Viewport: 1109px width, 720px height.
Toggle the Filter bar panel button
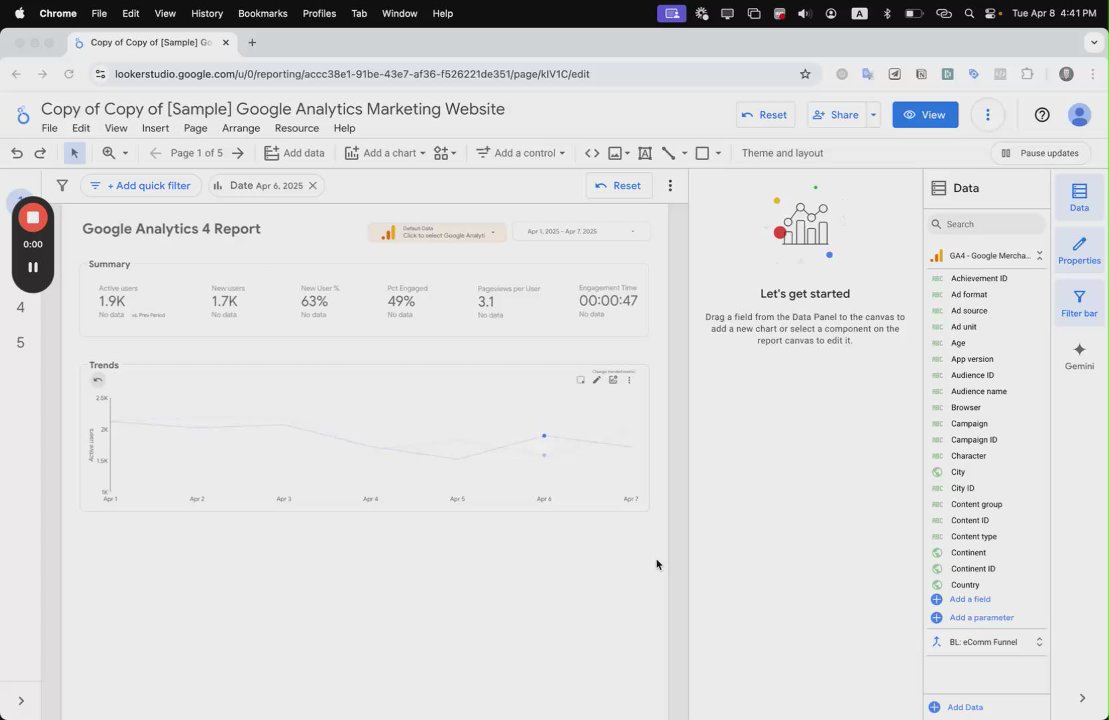[1079, 303]
